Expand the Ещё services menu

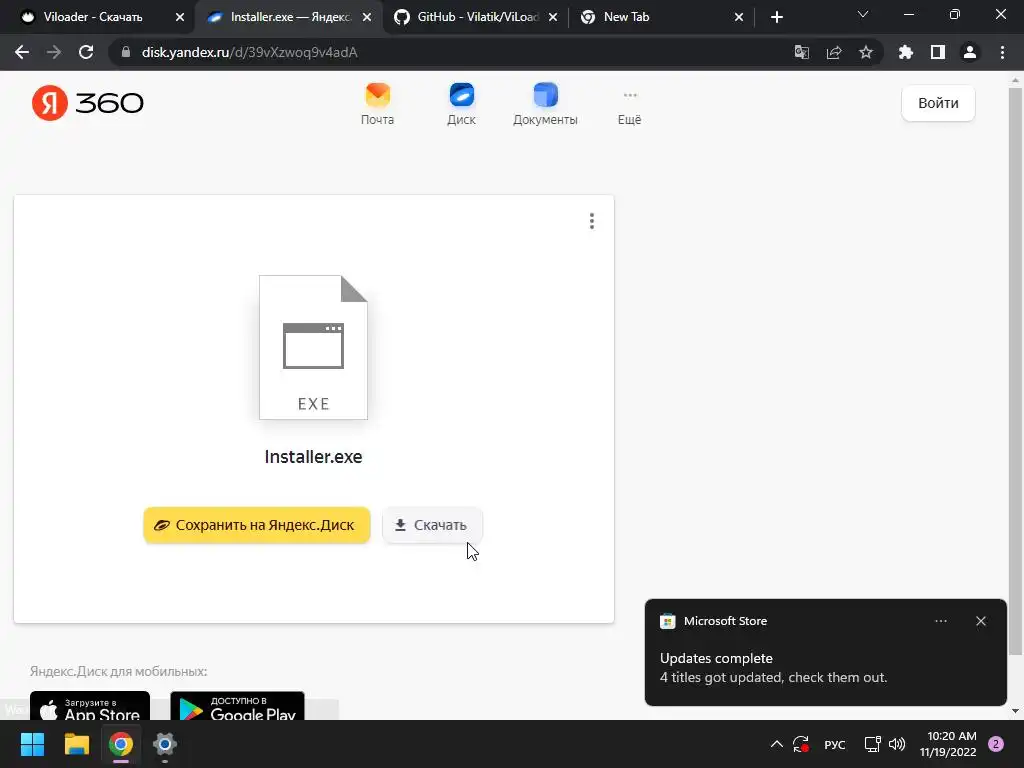point(630,108)
